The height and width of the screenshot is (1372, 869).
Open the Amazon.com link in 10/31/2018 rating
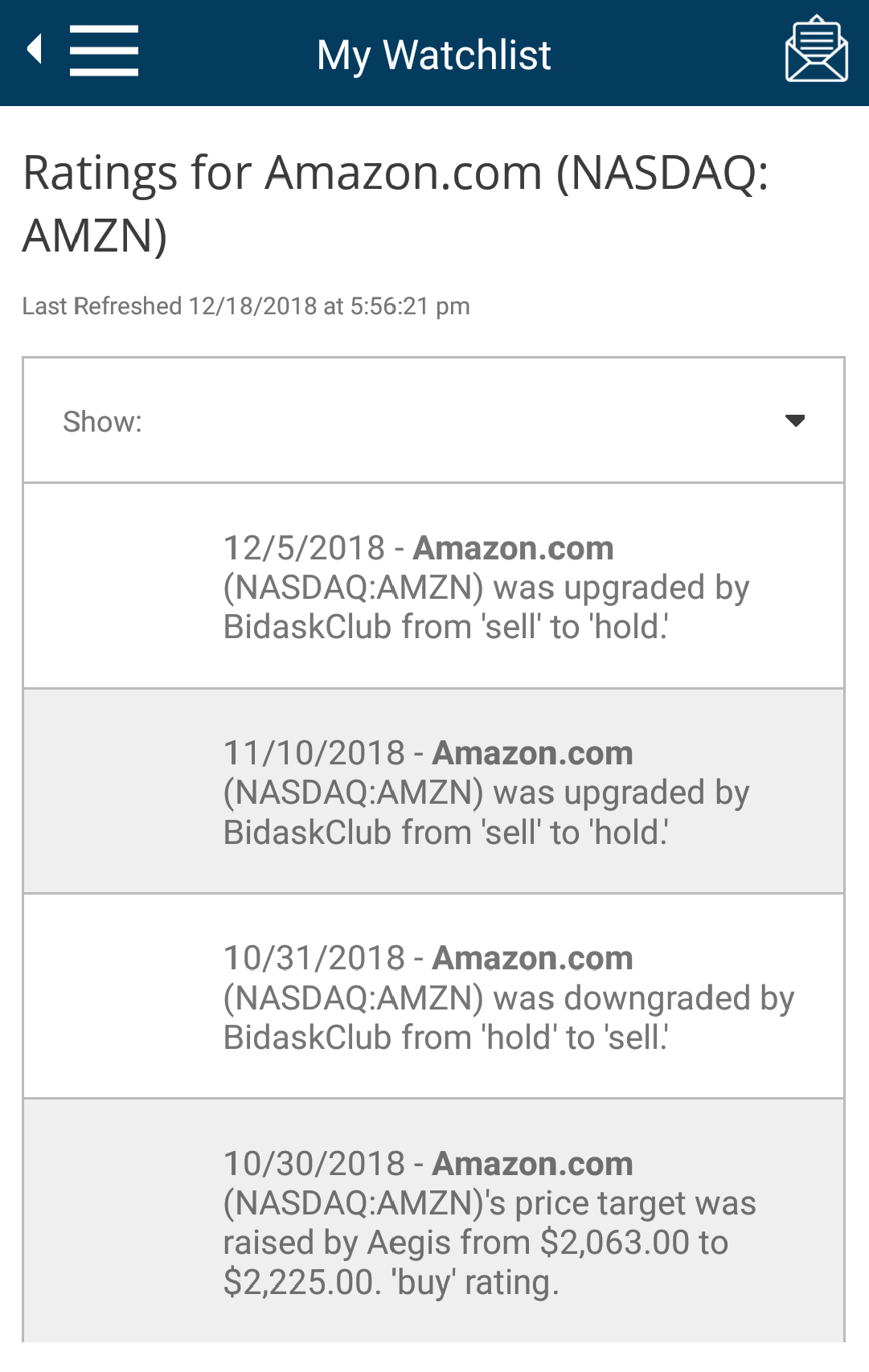(x=532, y=958)
